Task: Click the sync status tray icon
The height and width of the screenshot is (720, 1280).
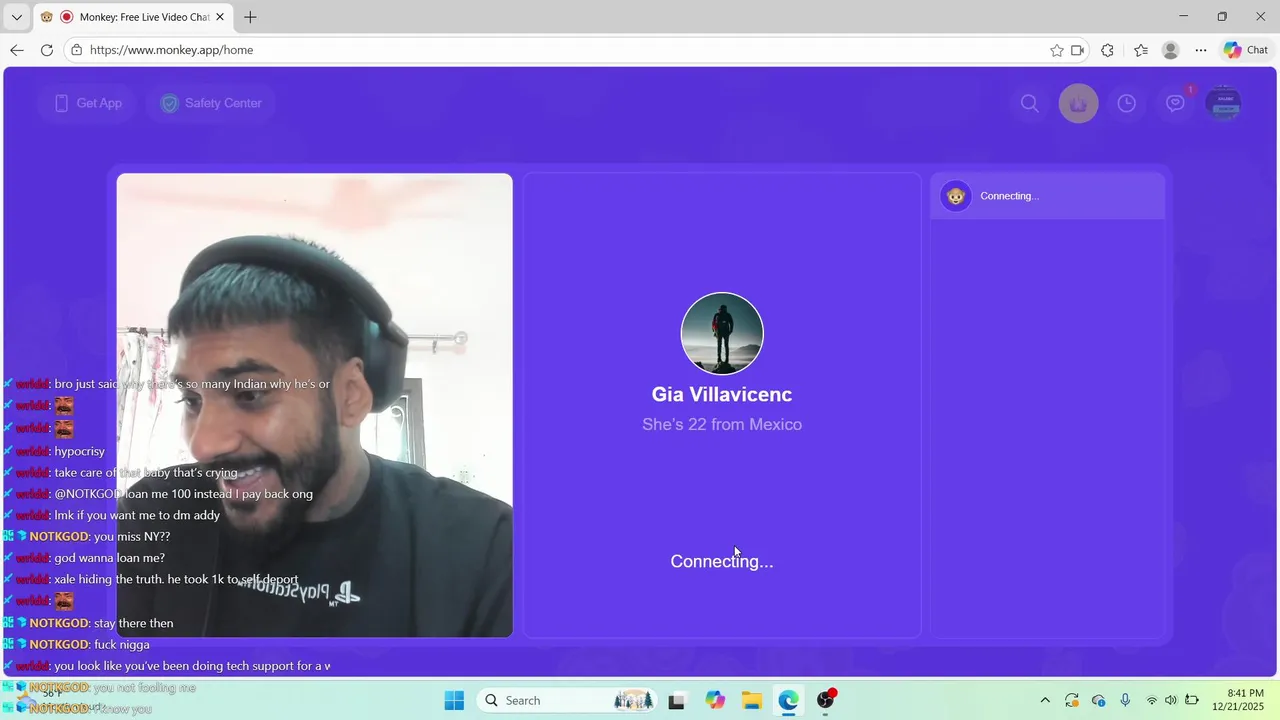Action: [1072, 700]
